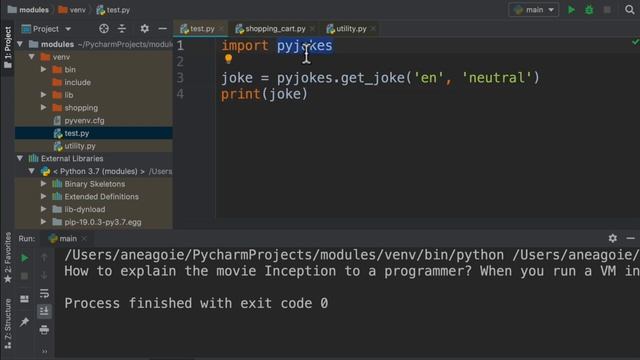Expand pip-19.0.3-py3.7.egg node

(44, 222)
